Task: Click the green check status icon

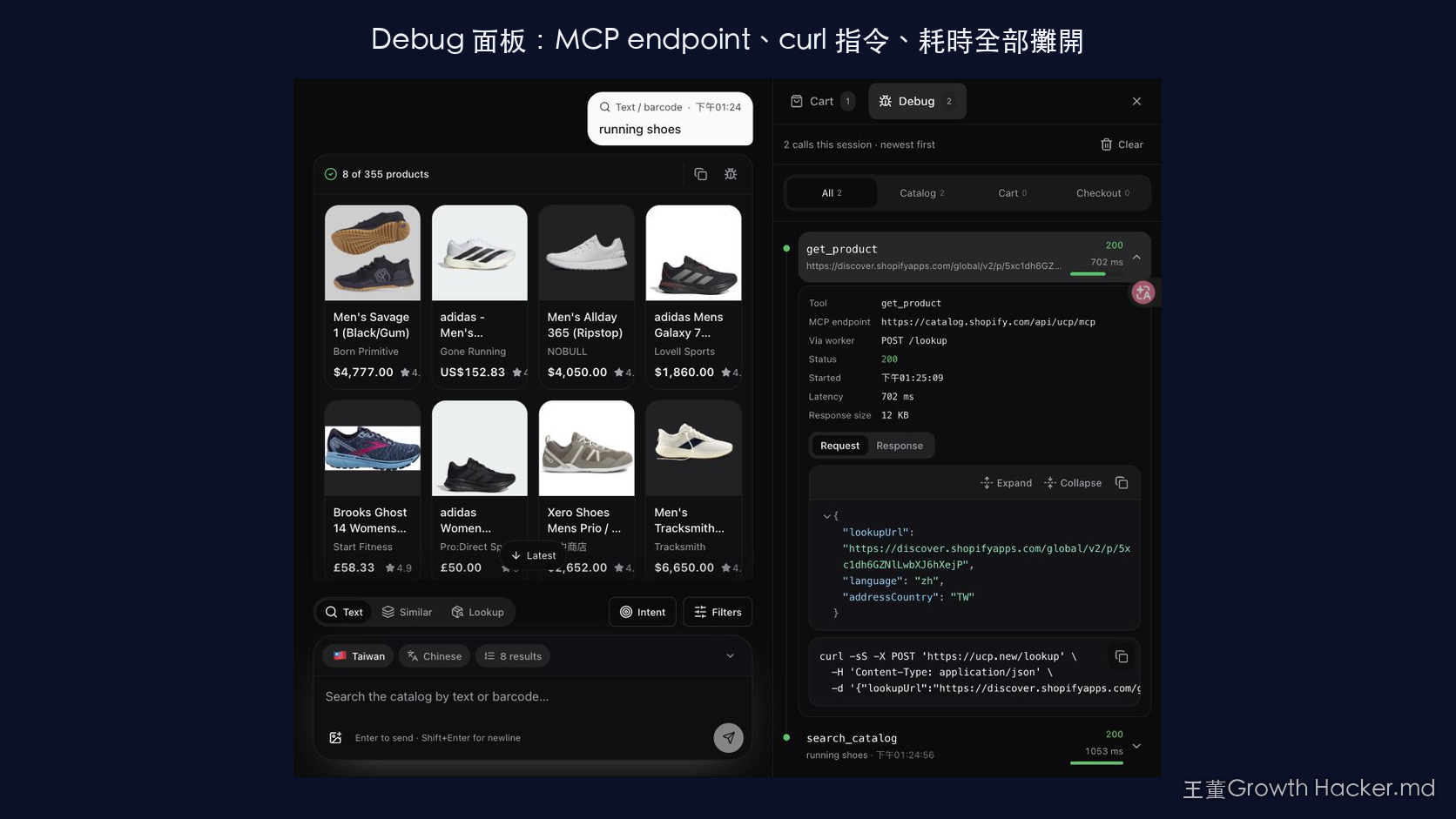Action: (331, 174)
